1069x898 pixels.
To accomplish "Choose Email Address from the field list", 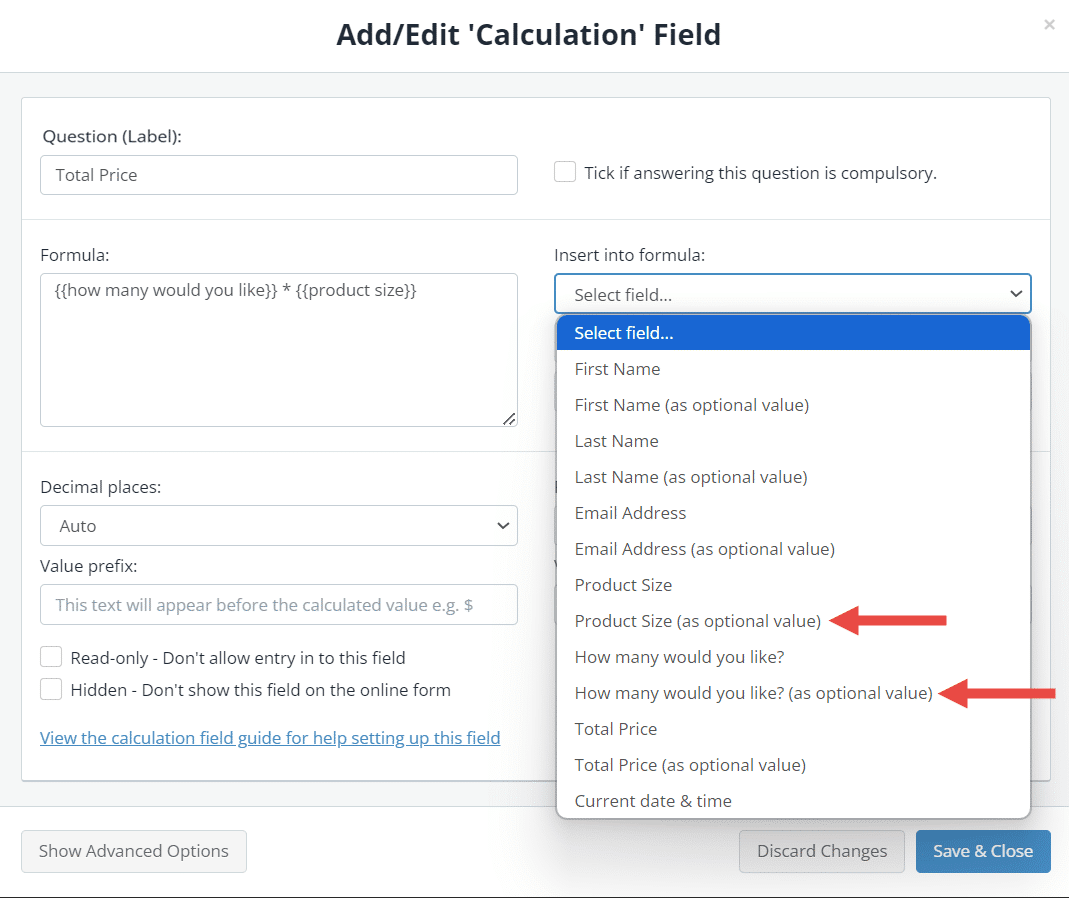I will click(630, 512).
